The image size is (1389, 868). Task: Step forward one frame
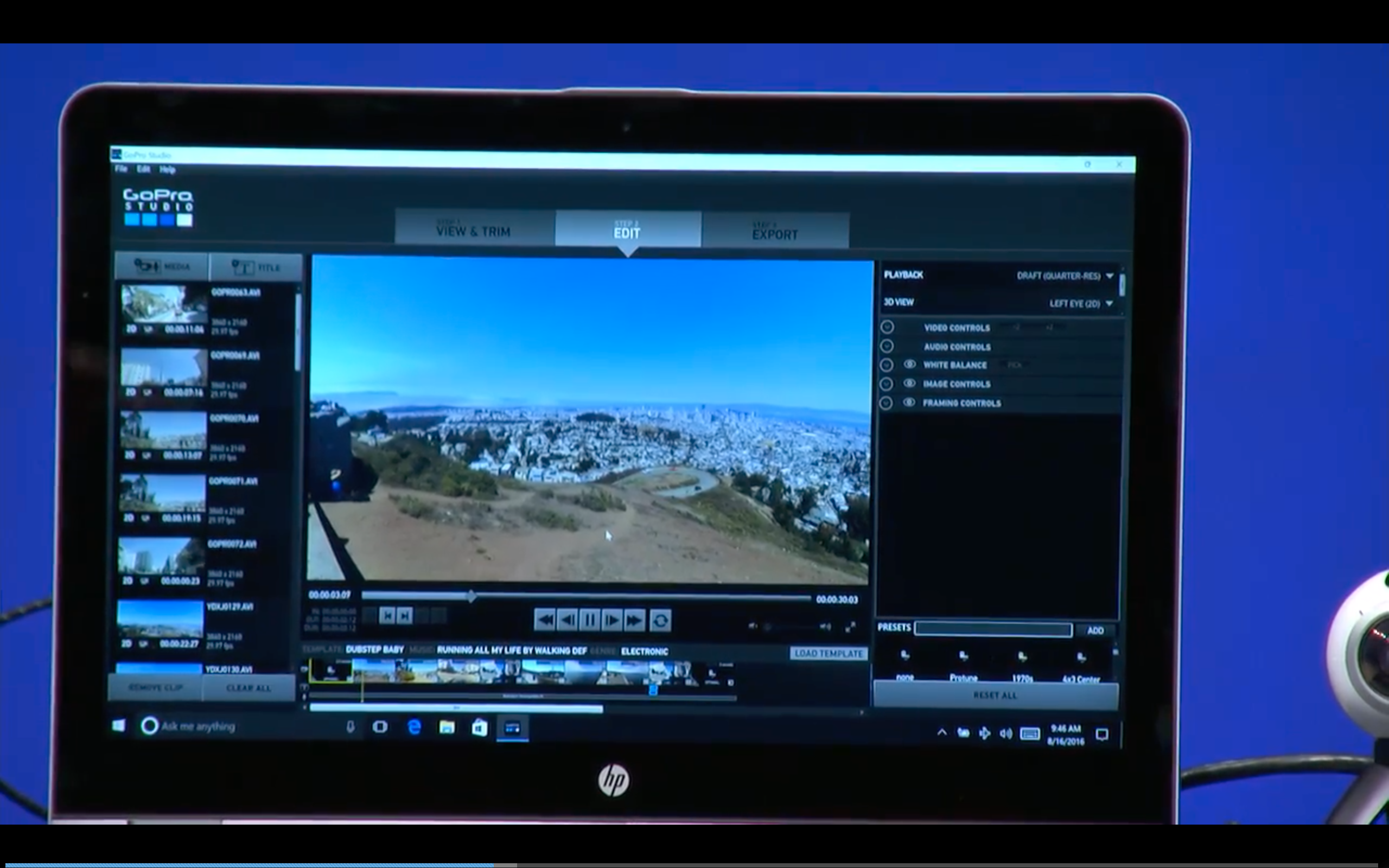point(612,620)
